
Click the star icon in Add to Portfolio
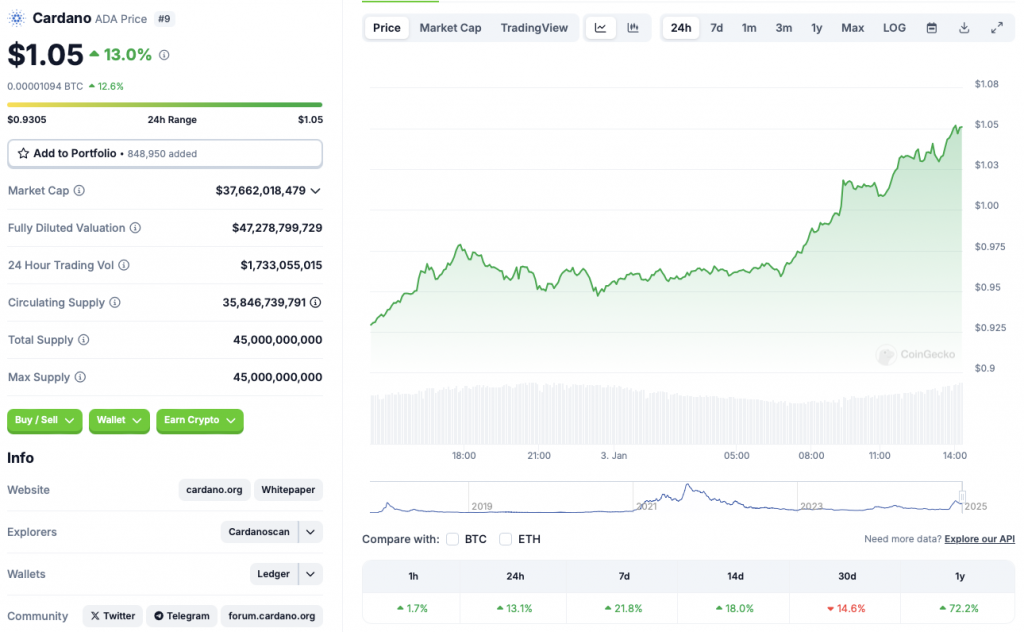point(24,153)
